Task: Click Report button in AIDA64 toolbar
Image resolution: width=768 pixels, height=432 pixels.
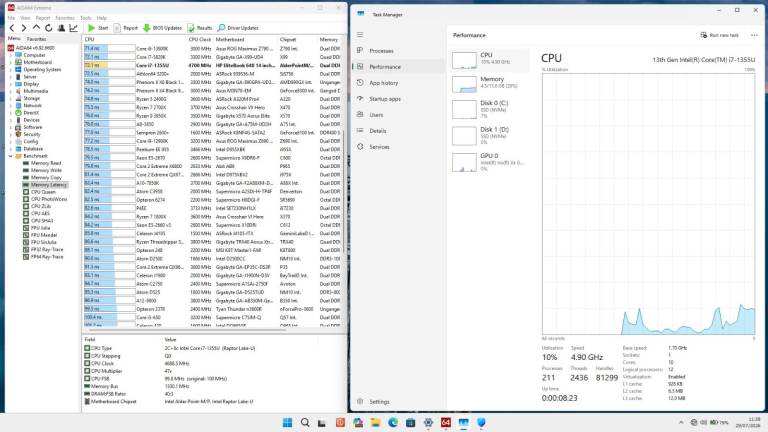Action: pyautogui.click(x=125, y=28)
